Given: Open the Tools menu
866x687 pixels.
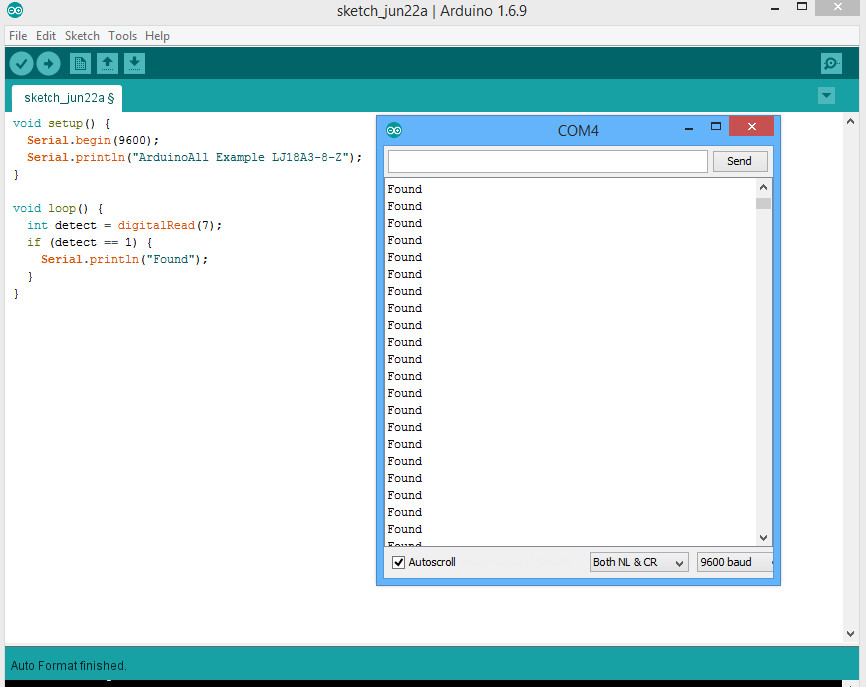Looking at the screenshot, I should pyautogui.click(x=122, y=36).
